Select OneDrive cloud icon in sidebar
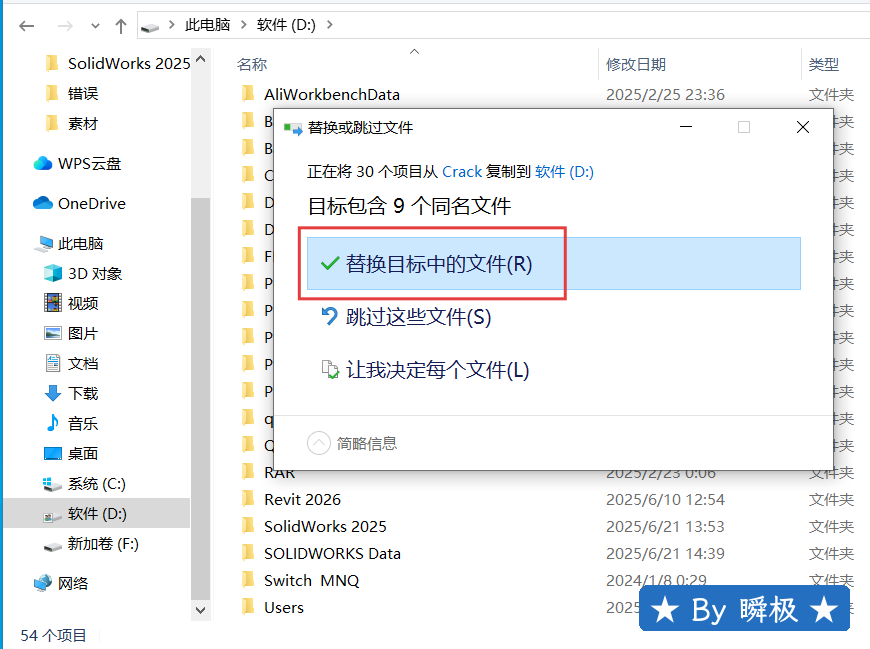Viewport: 870px width, 649px height. 43,203
